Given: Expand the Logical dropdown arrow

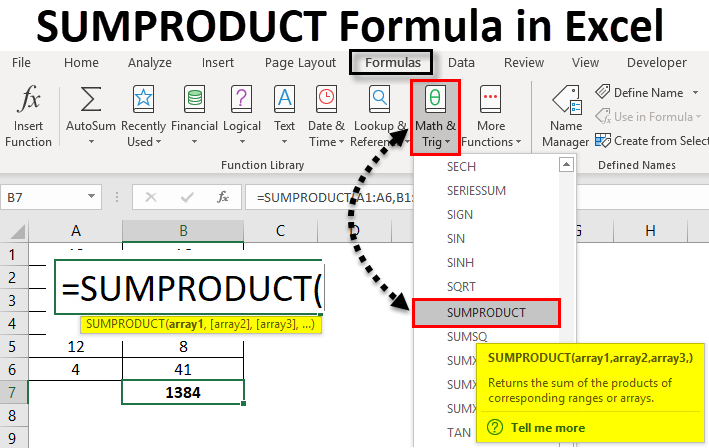Looking at the screenshot, I should point(242,142).
